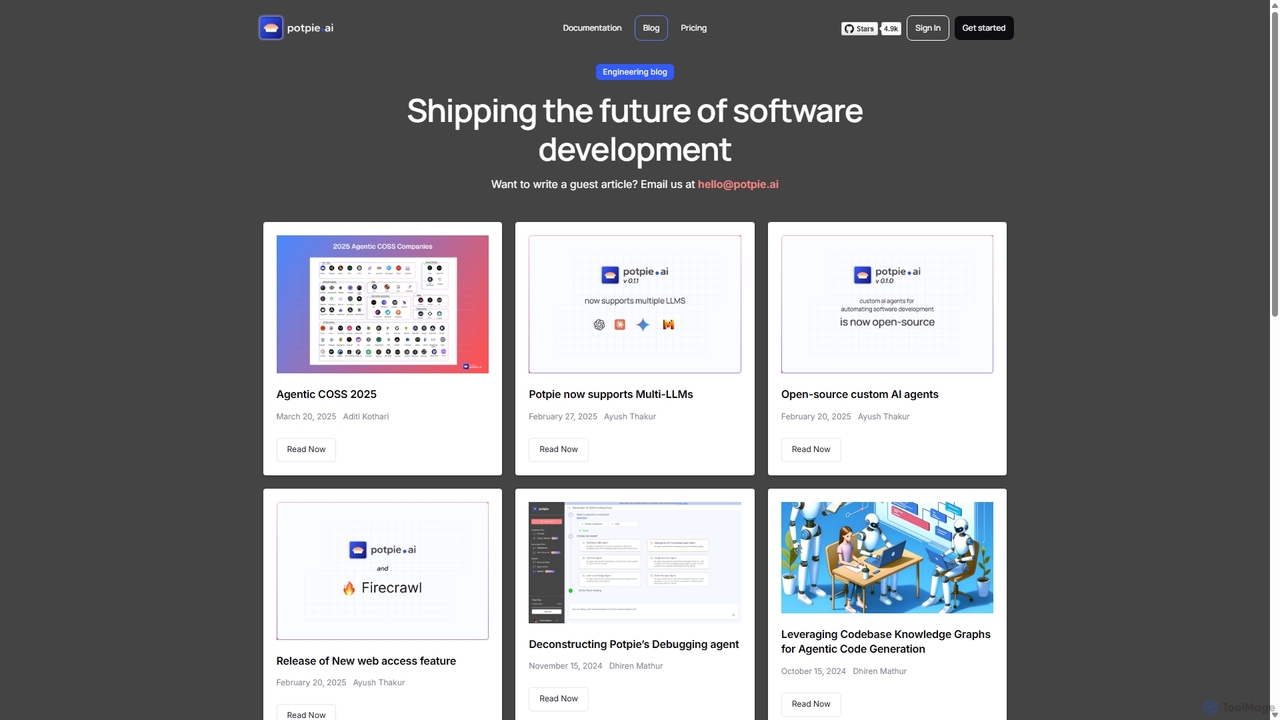1280x720 pixels.
Task: Open the Firecrawl article thumbnail
Action: (382, 571)
